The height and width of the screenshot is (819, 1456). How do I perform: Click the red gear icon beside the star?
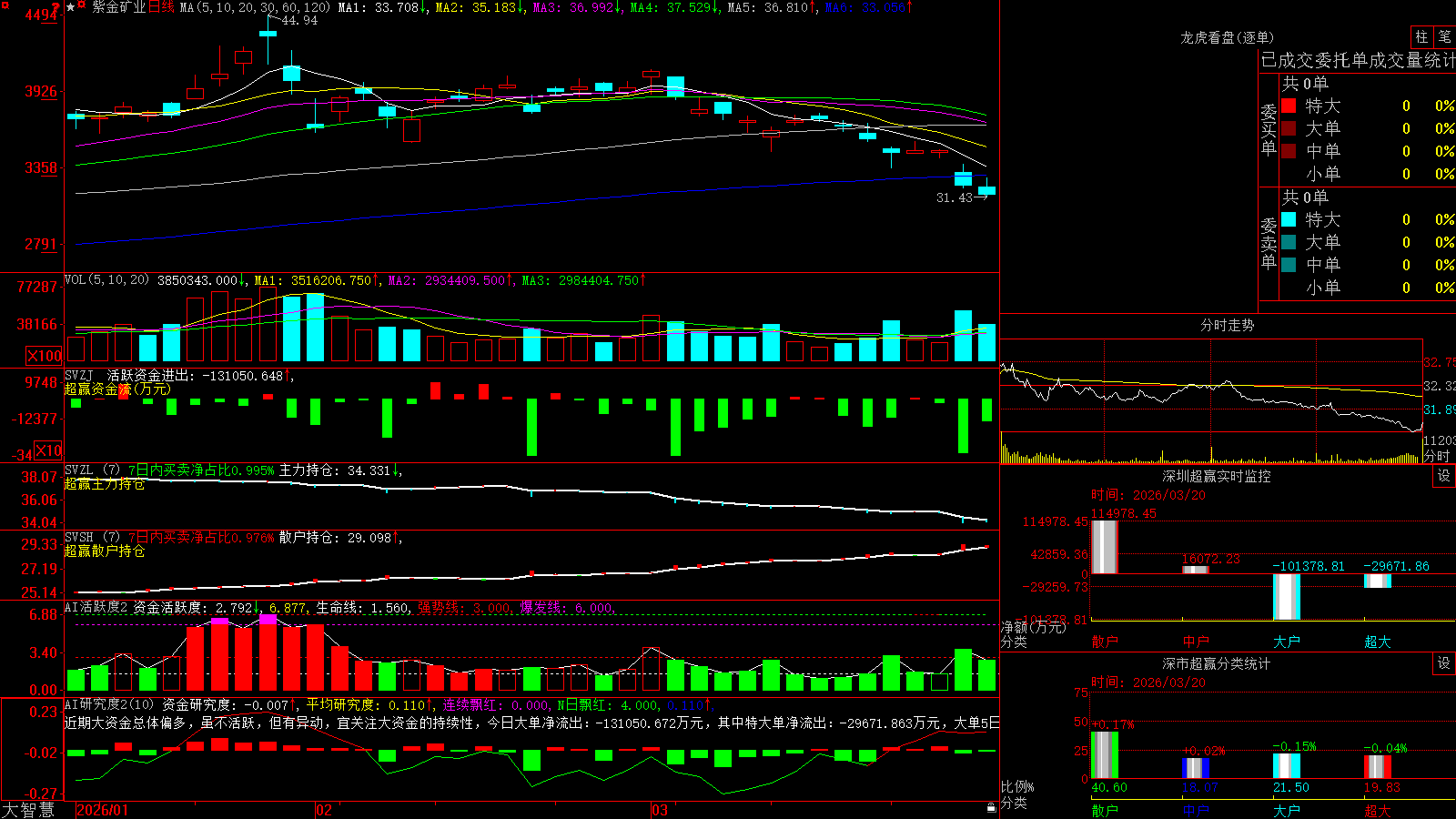[82, 5]
